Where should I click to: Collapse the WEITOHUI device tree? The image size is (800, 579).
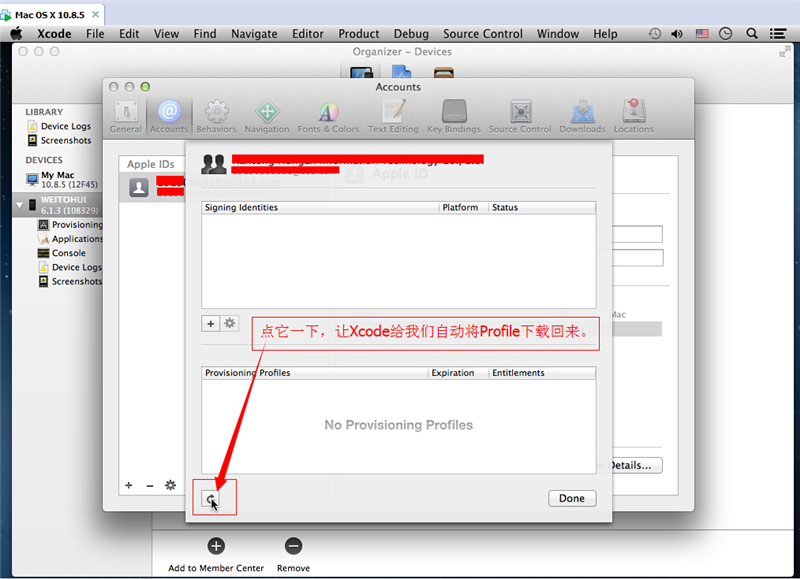pyautogui.click(x=19, y=205)
